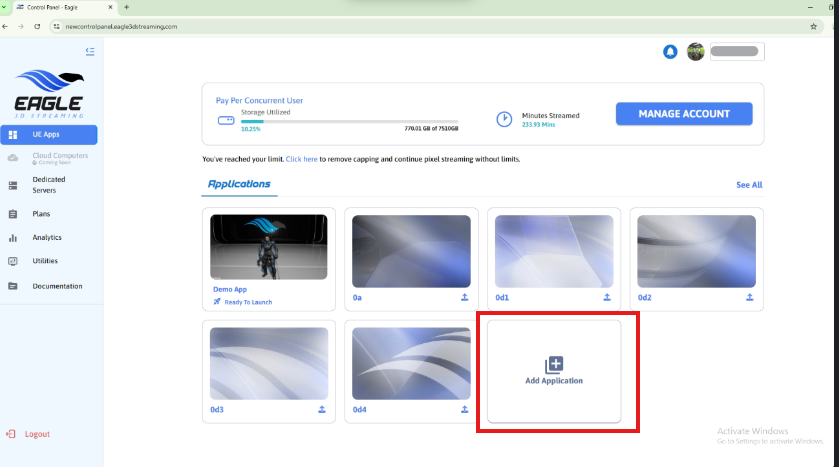Open the Add Application tile
The width and height of the screenshot is (839, 467).
[x=554, y=370]
